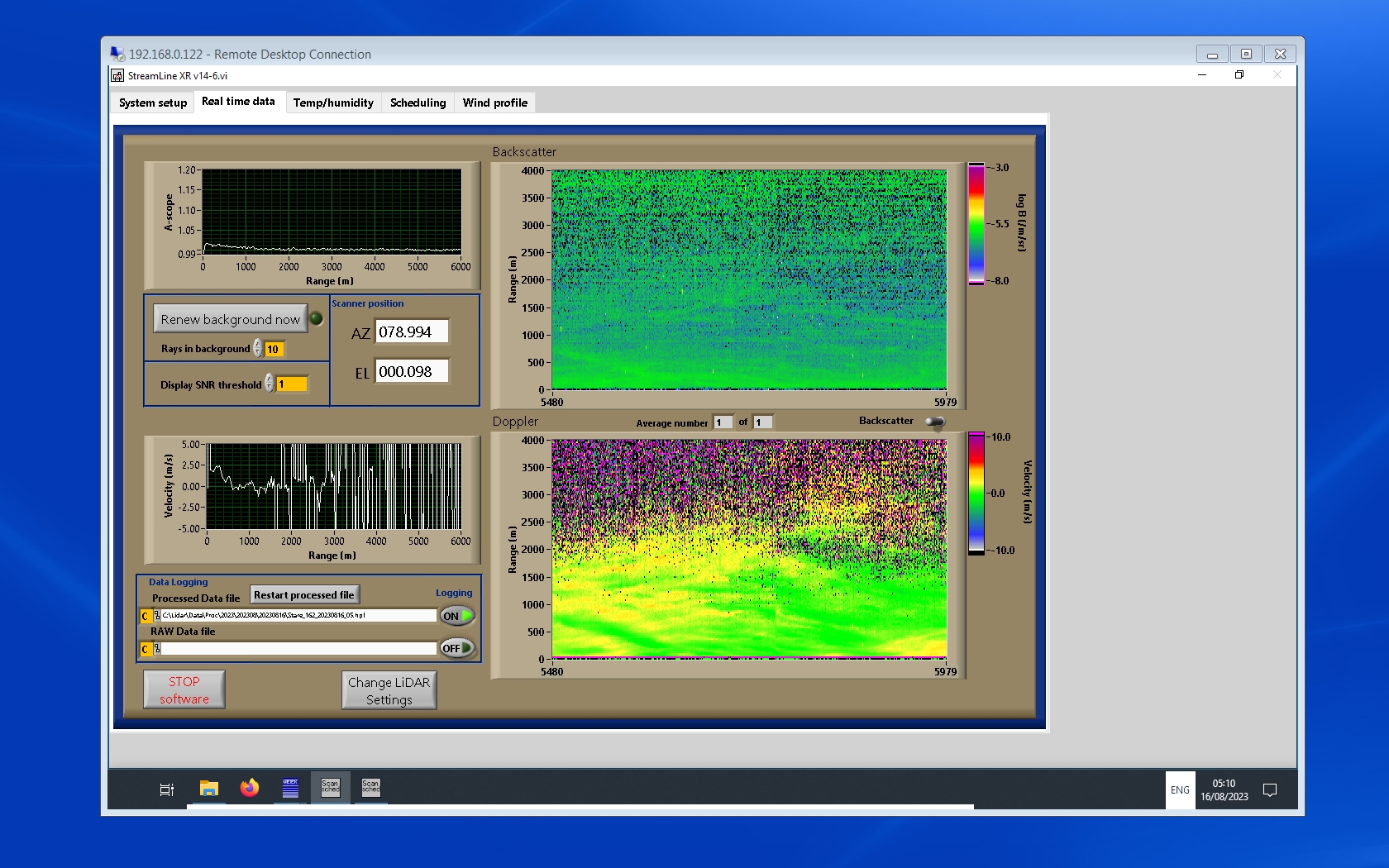Click the RAW data file path browse icon
1389x868 pixels.
tap(157, 649)
